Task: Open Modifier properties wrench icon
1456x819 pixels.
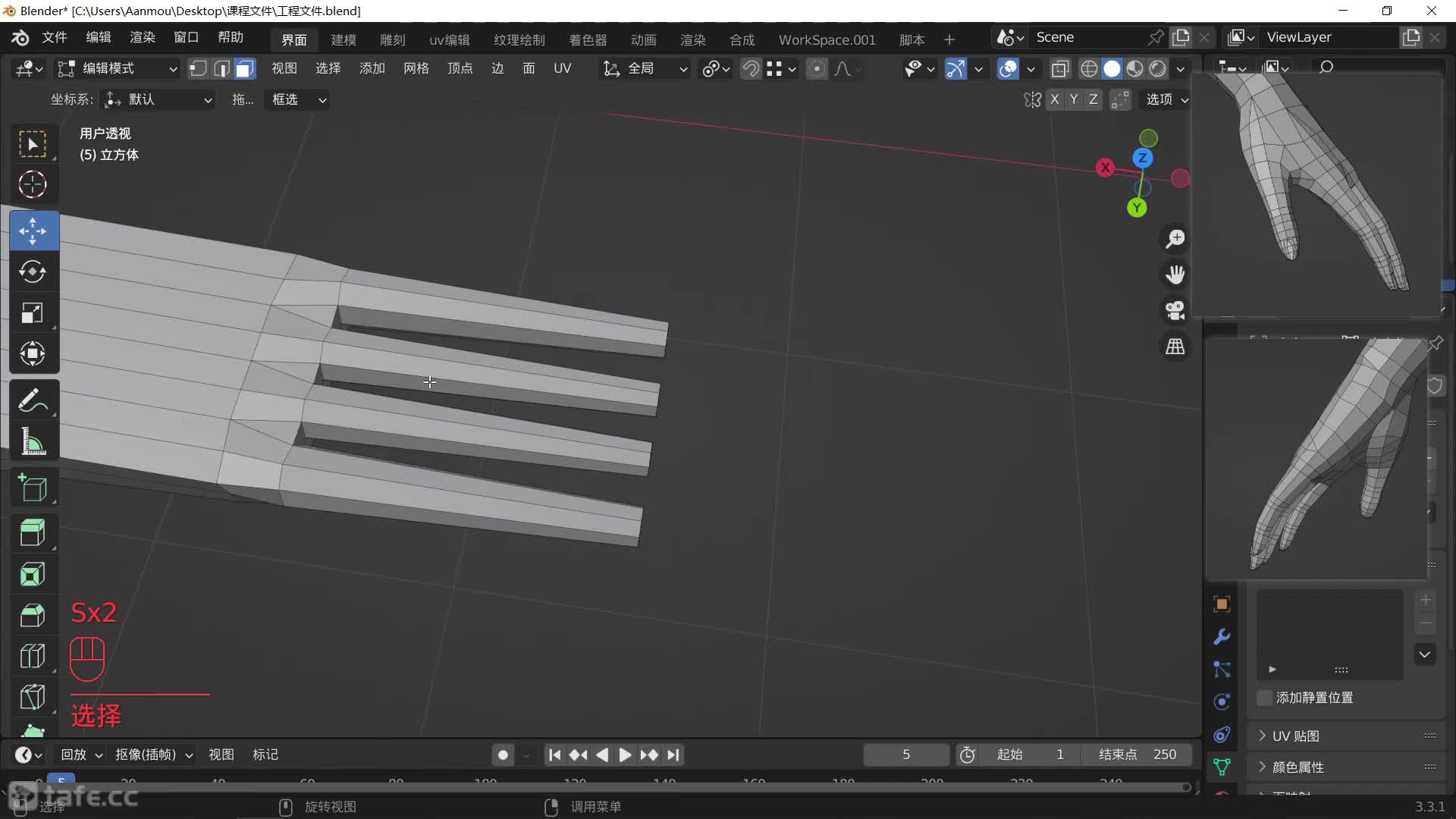Action: point(1222,637)
